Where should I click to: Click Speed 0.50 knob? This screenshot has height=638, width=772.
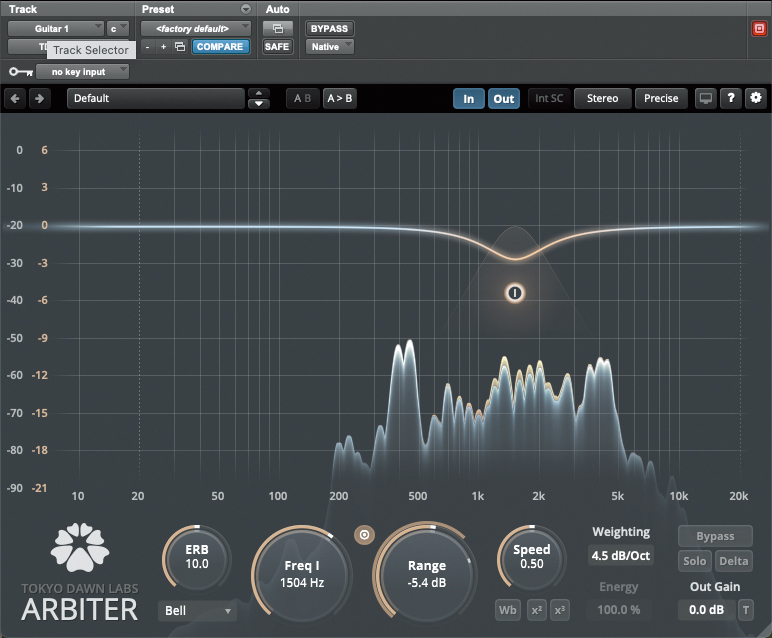(x=532, y=557)
